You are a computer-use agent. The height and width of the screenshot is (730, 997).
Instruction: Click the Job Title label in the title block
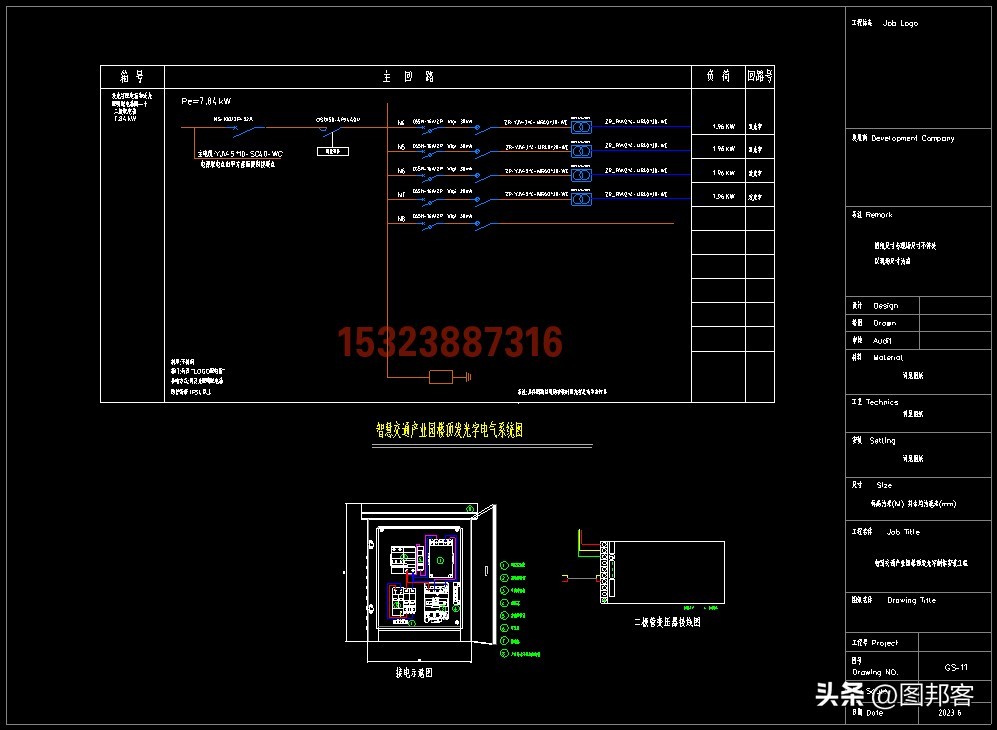click(903, 532)
